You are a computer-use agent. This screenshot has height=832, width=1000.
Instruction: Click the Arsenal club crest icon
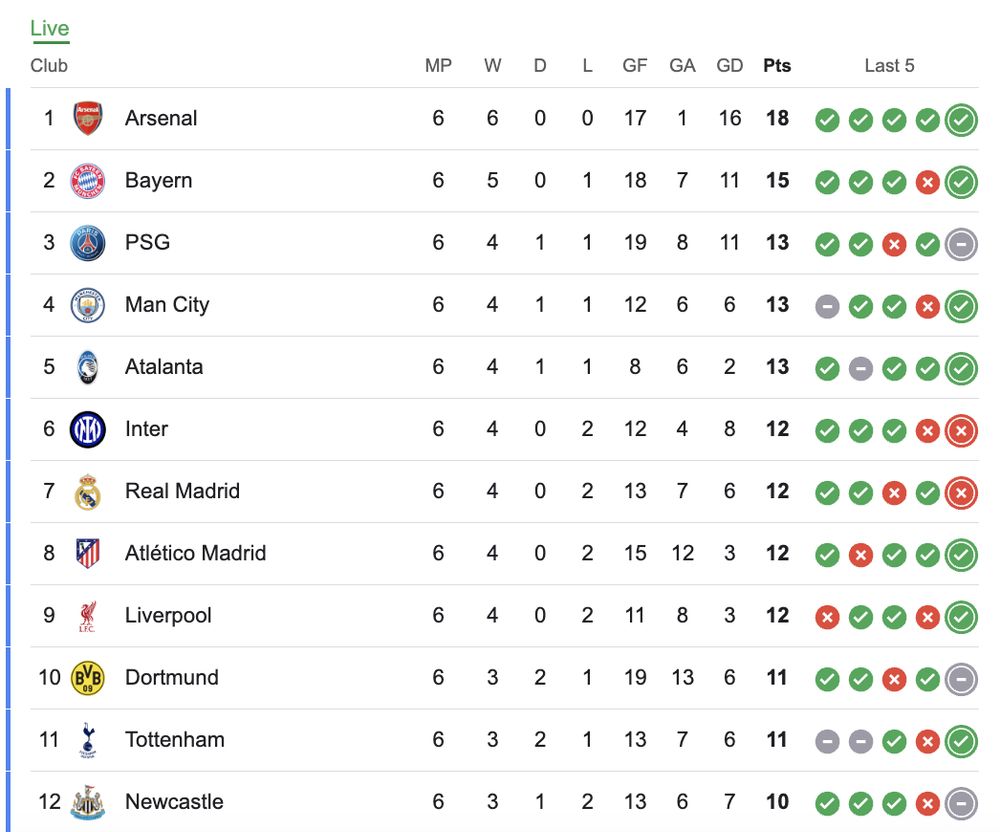pos(88,119)
